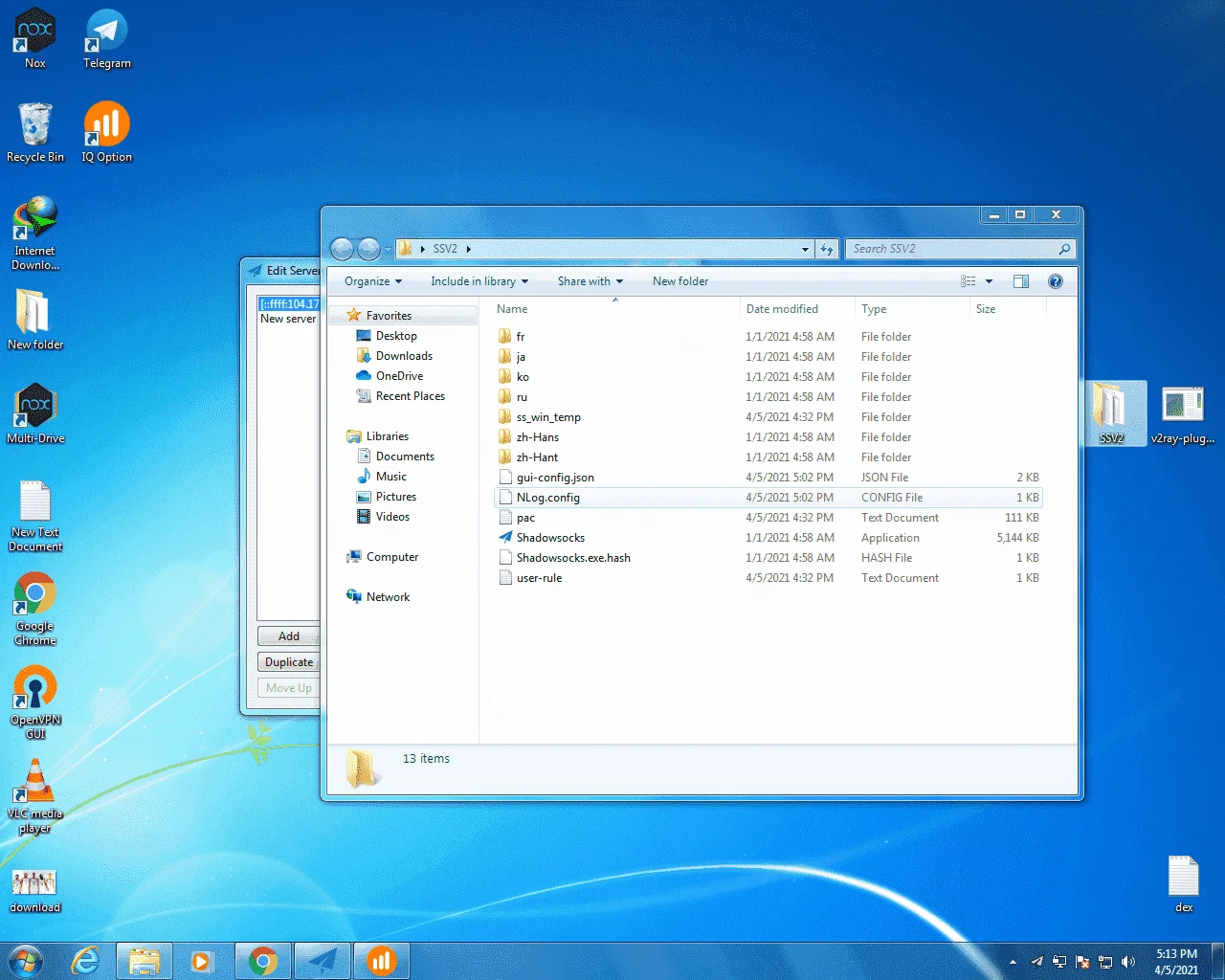Open the Share with dropdown

tap(590, 281)
